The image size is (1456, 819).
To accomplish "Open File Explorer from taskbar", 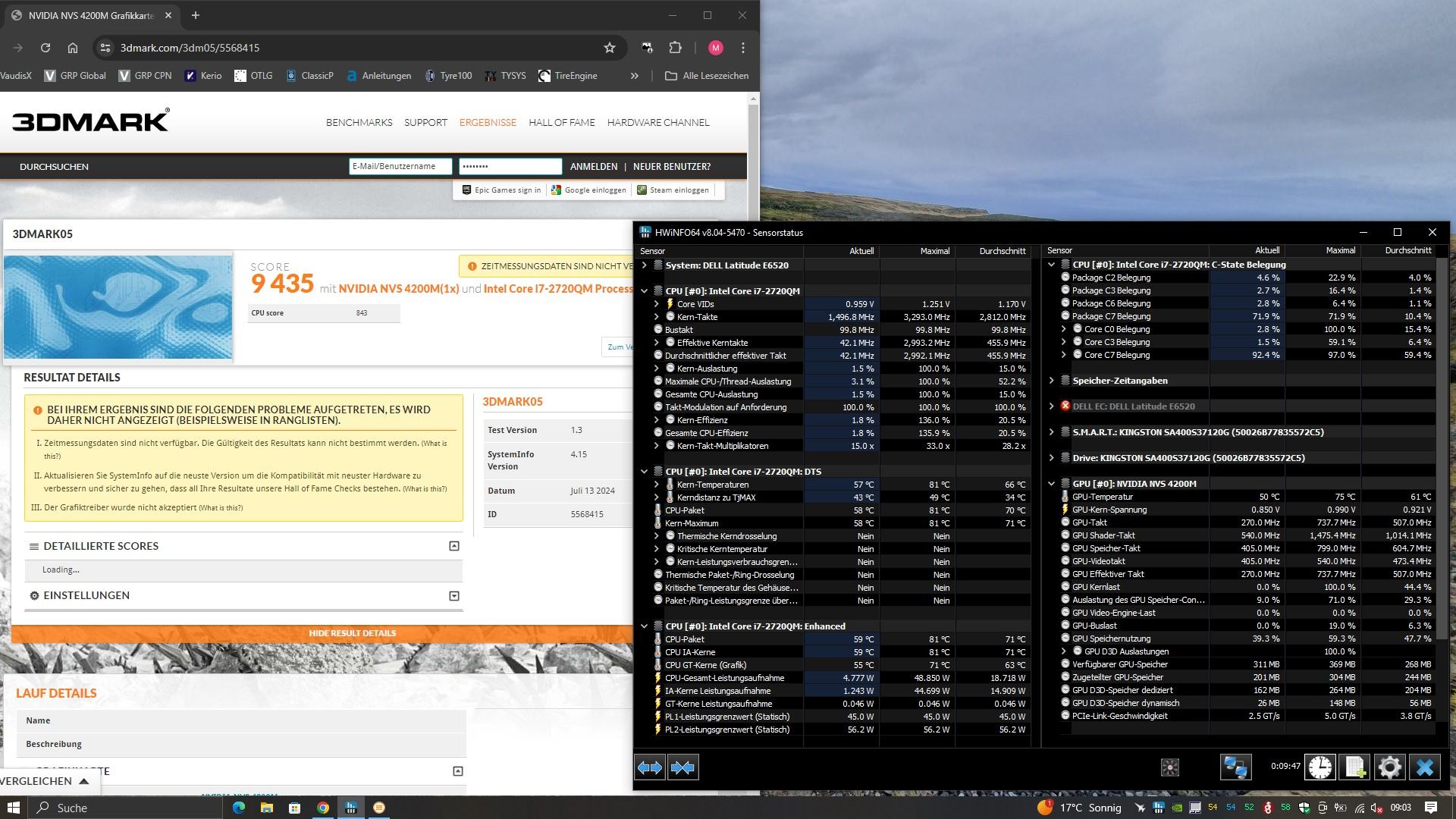I will tap(267, 808).
